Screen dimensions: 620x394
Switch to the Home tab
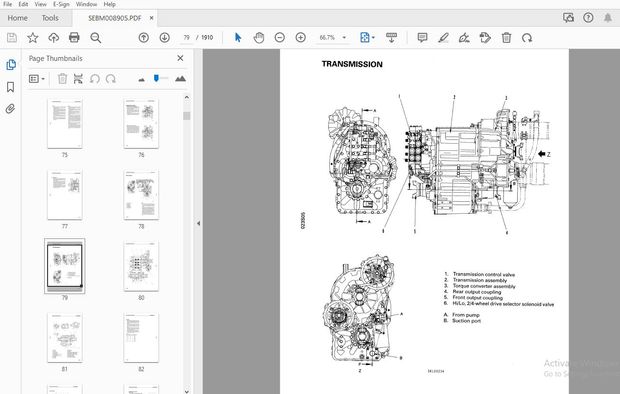coord(17,18)
